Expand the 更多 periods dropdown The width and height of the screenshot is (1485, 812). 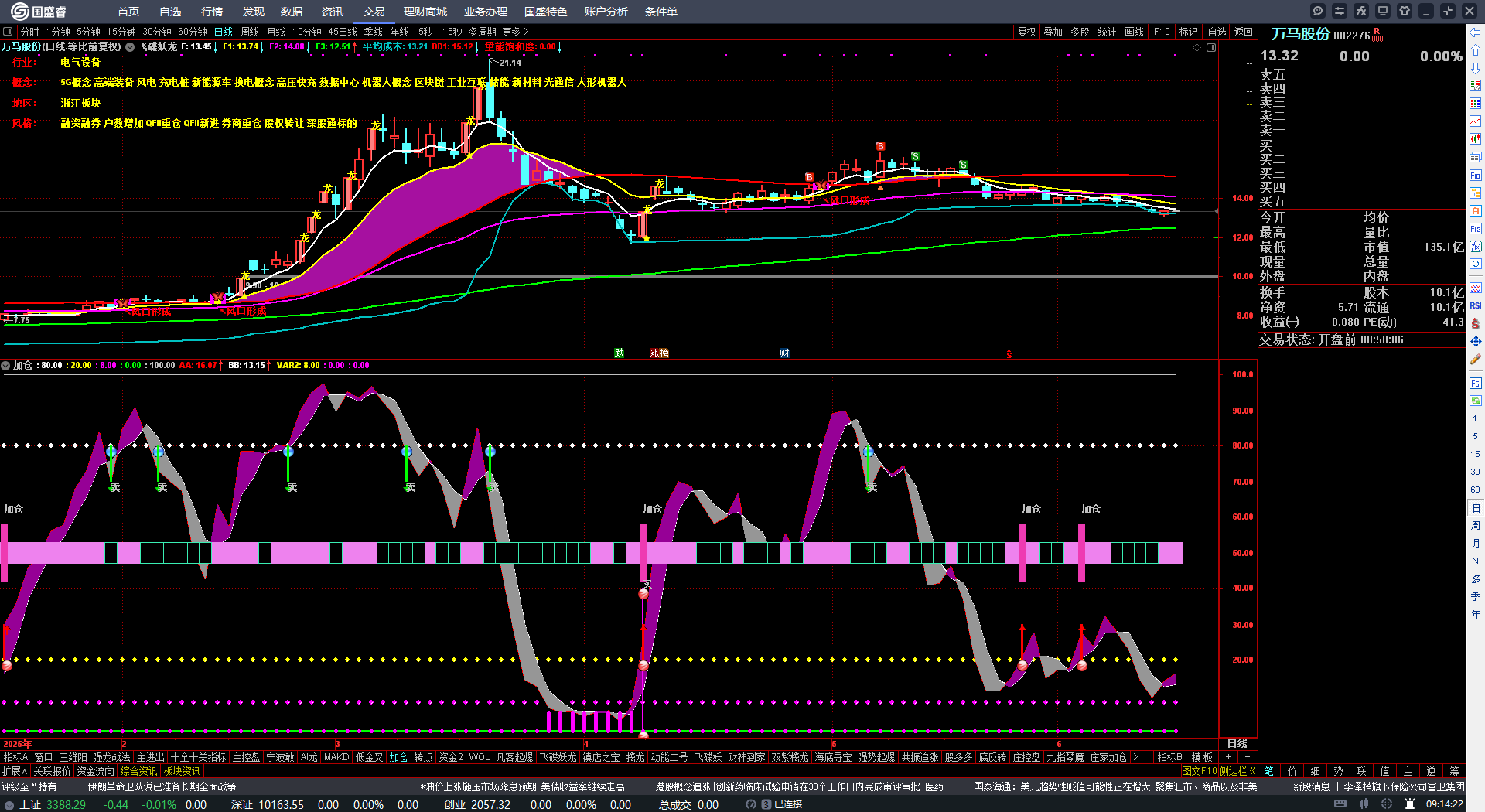[515, 32]
